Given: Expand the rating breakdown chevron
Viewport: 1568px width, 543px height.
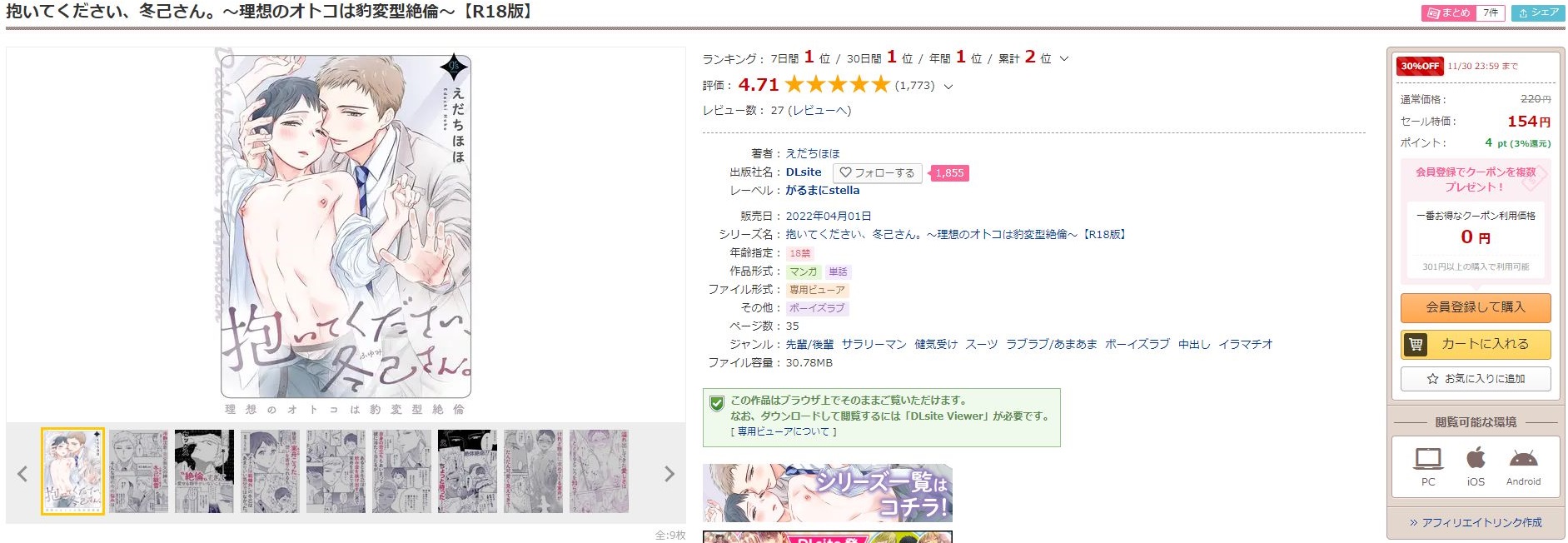Looking at the screenshot, I should coord(948,86).
